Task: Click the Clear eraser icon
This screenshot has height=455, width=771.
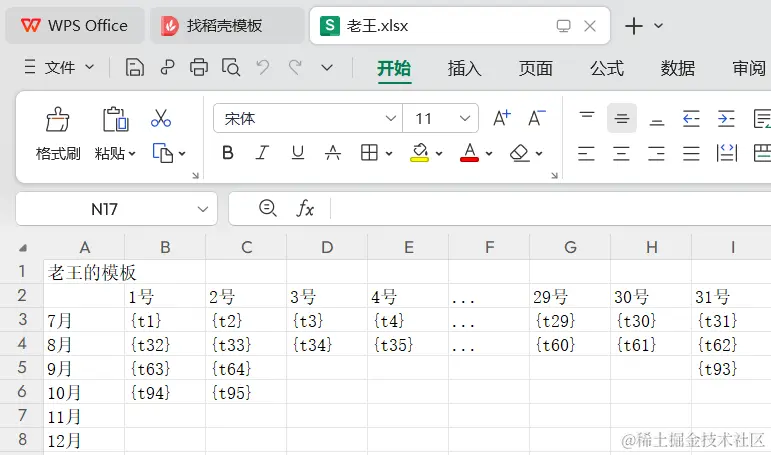Action: 520,153
